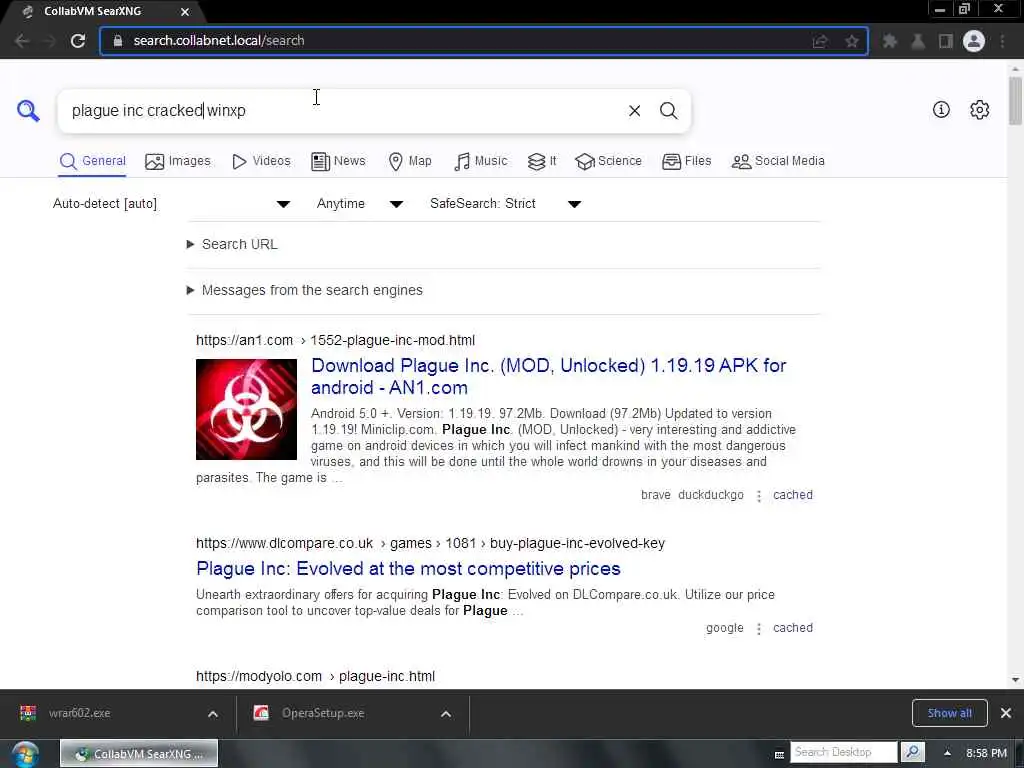Submit search with magnifier button
This screenshot has width=1024, height=768.
pos(668,111)
